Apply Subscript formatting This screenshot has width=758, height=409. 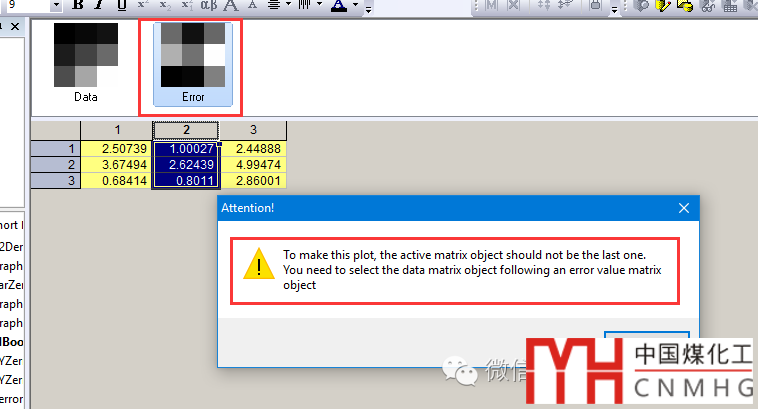tap(165, 5)
